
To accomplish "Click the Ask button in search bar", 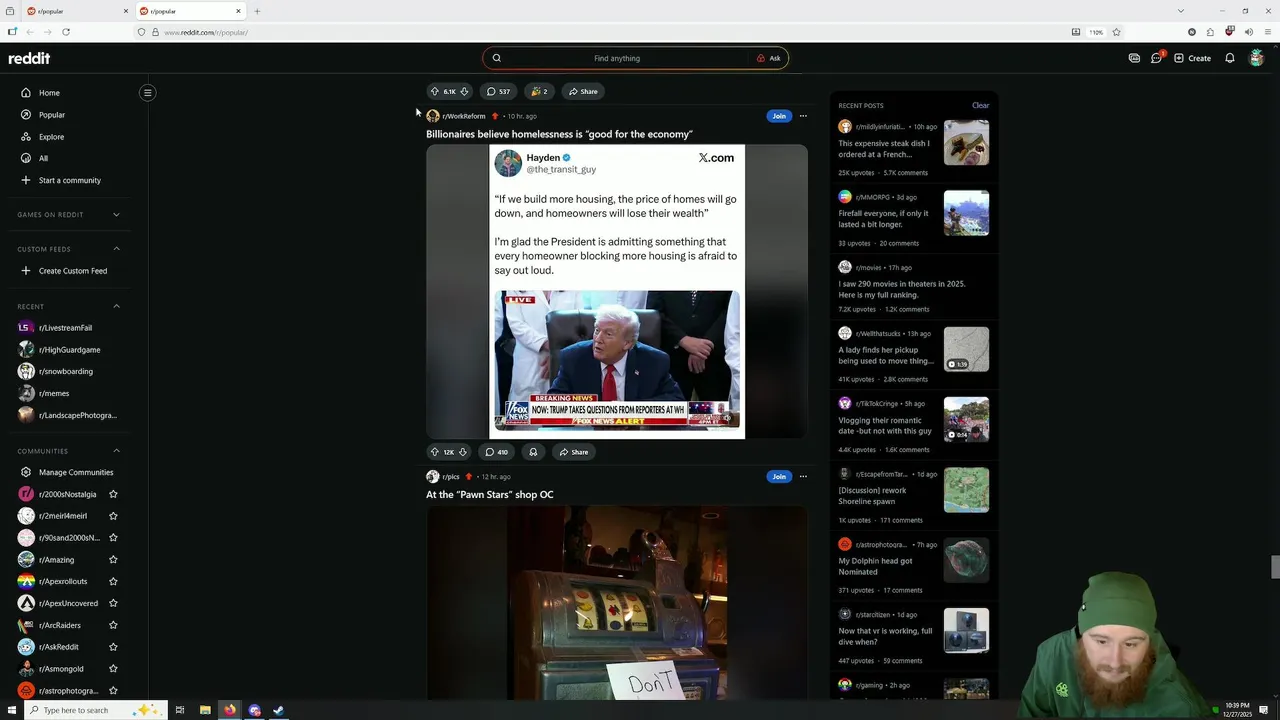I will coord(769,58).
